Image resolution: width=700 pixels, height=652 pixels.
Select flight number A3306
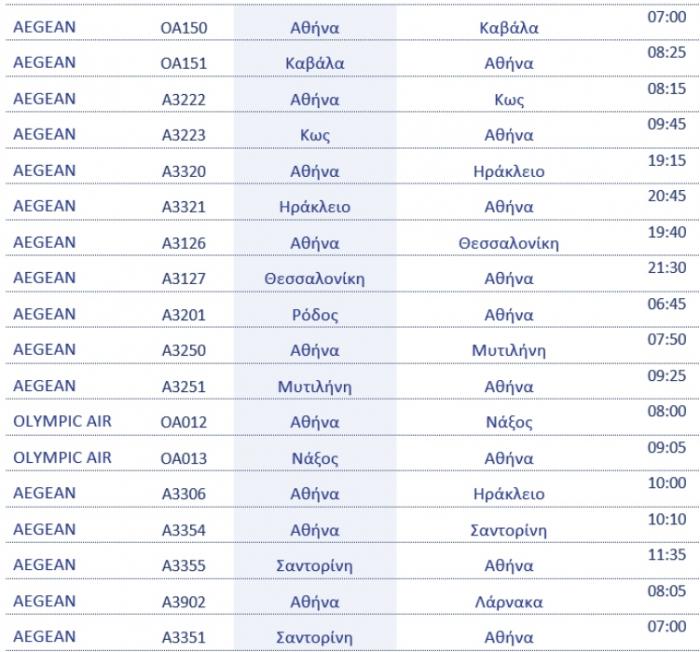coord(183,494)
